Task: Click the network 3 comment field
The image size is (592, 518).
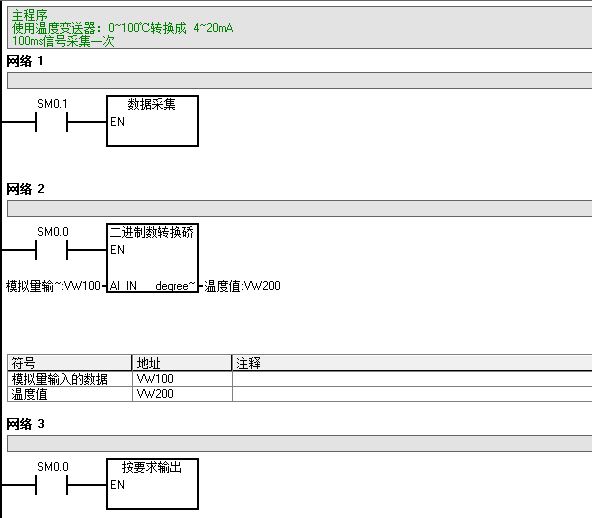Action: click(x=300, y=444)
